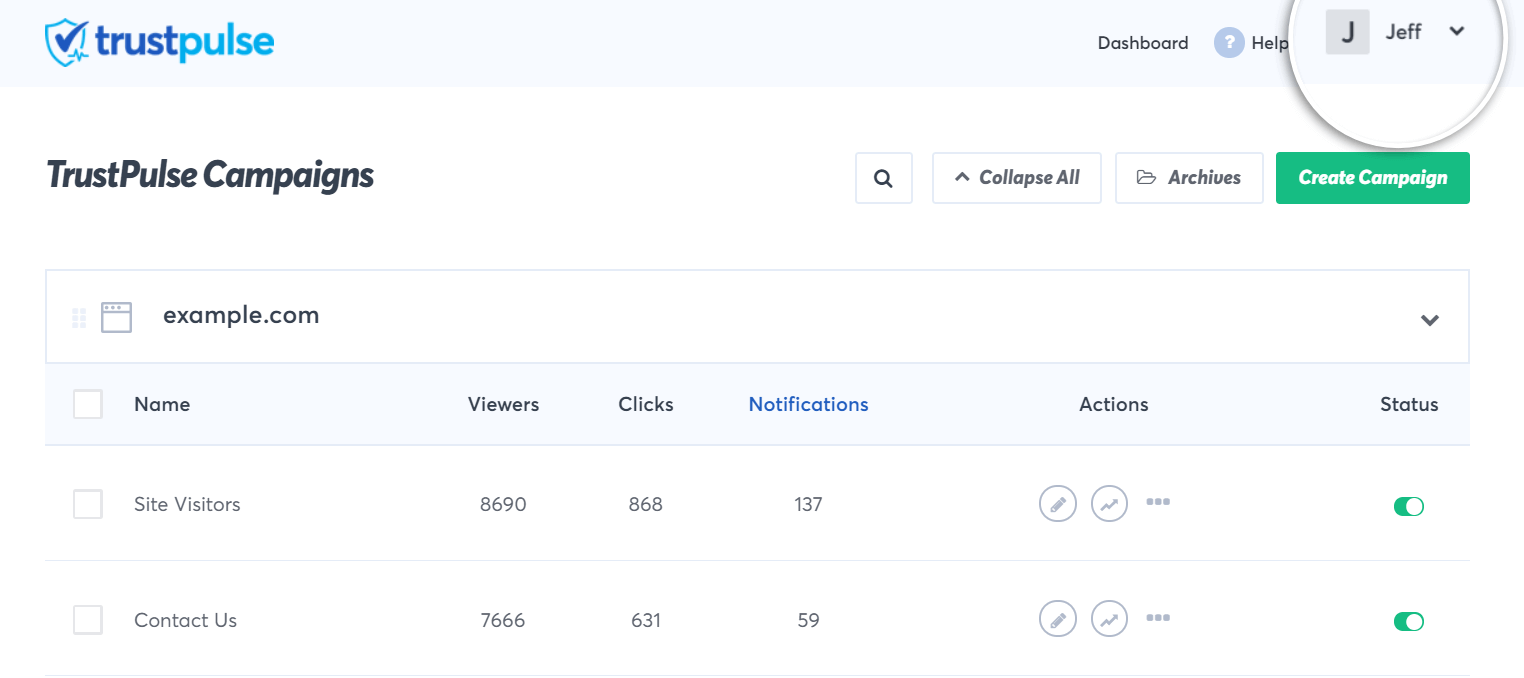Click the Clicks column header
1524x678 pixels.
[646, 404]
